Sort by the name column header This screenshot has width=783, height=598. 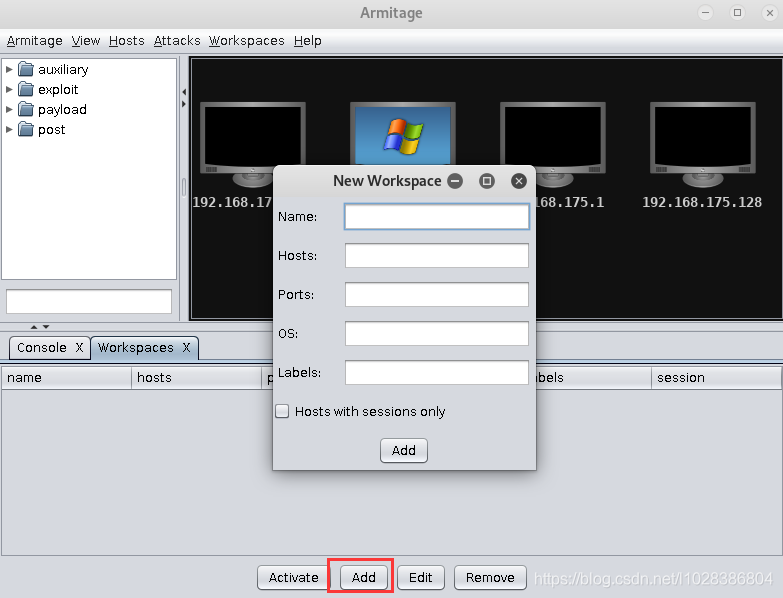[66, 378]
